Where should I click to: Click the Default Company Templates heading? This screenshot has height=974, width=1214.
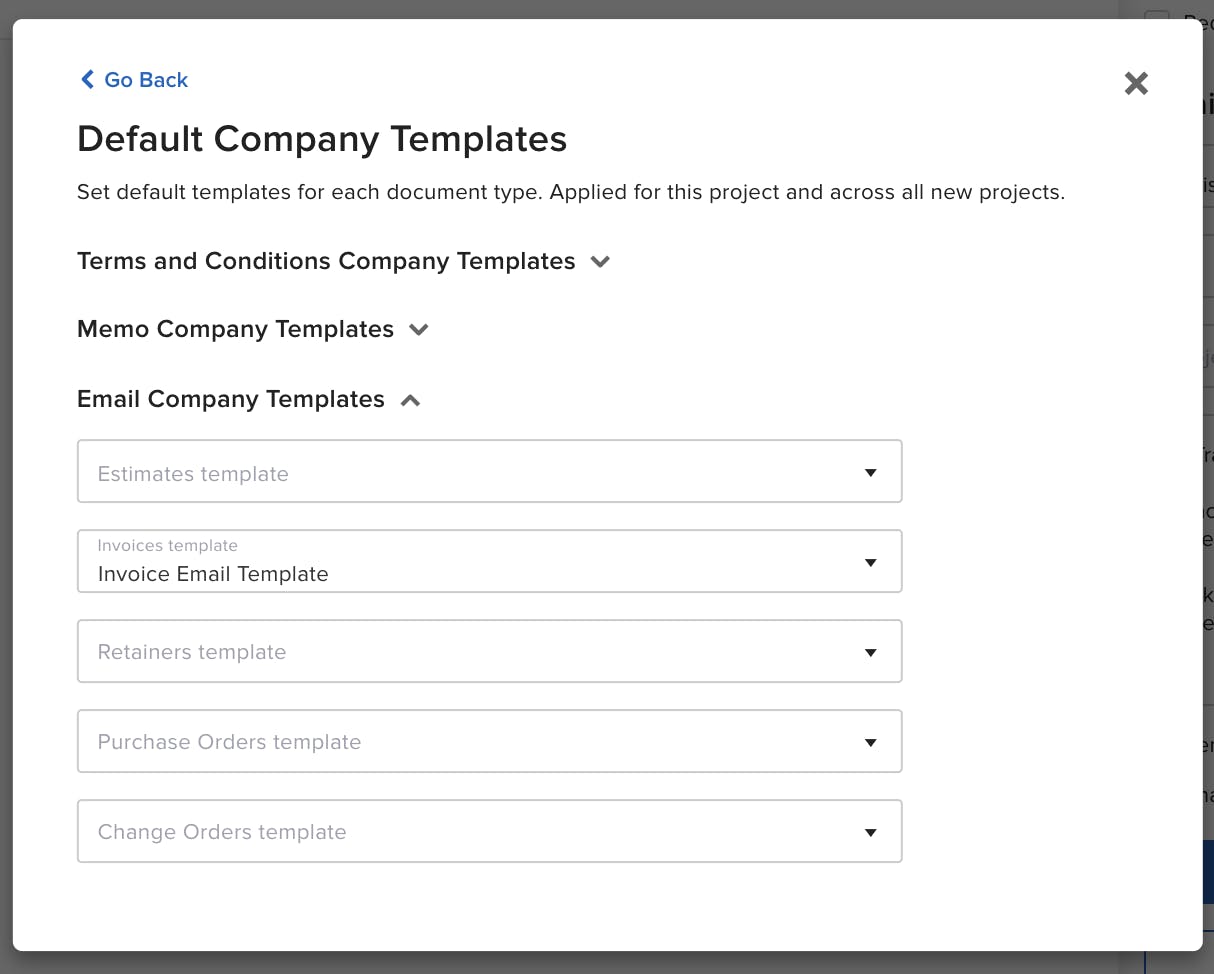click(x=322, y=139)
